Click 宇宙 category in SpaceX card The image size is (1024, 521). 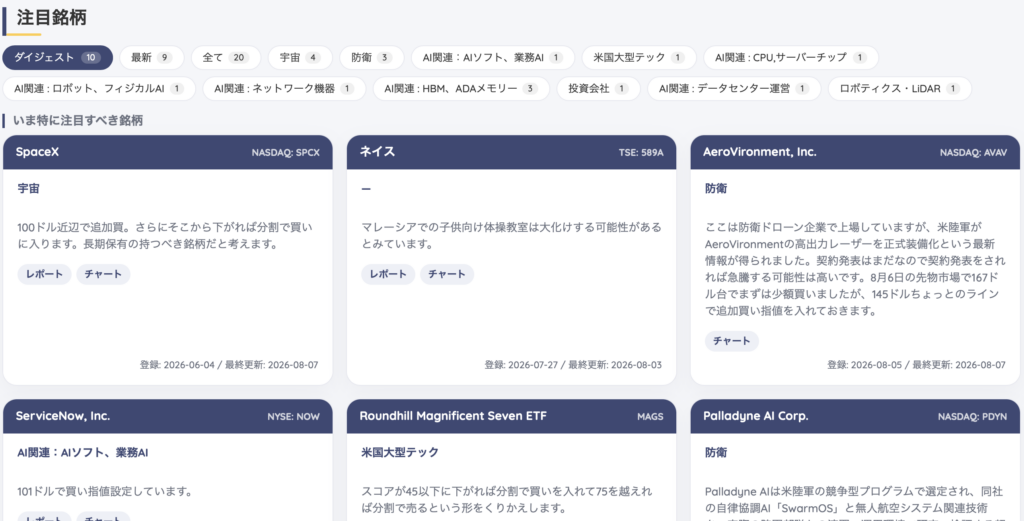[28, 189]
